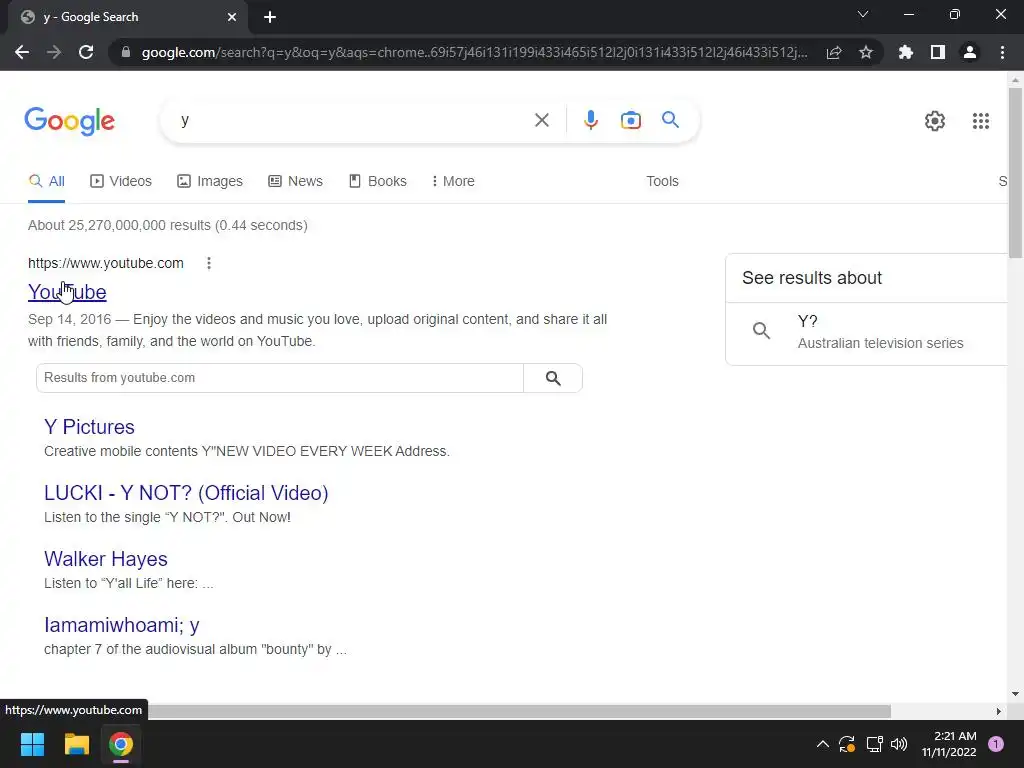Click the Google logo
The width and height of the screenshot is (1024, 768).
[69, 121]
